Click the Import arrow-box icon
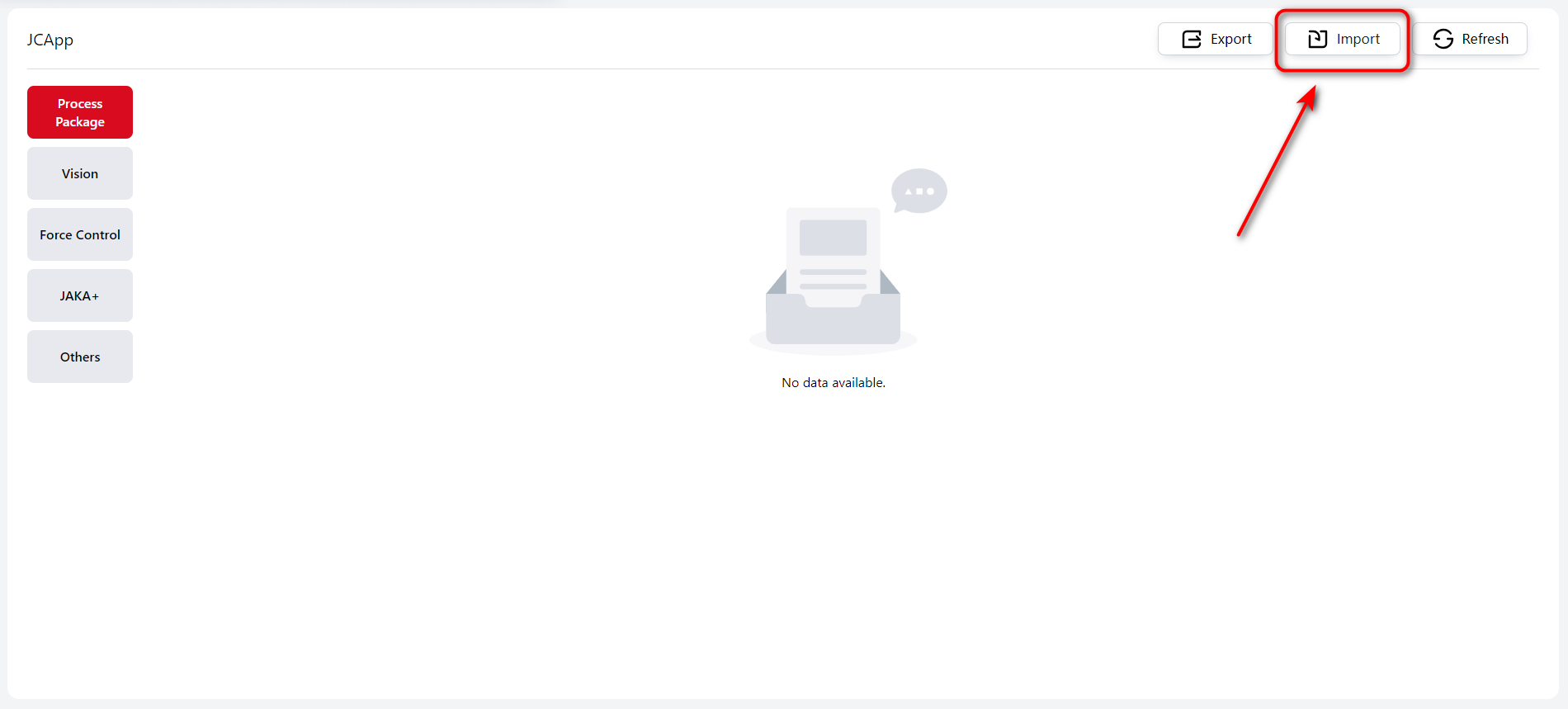The image size is (1568, 709). click(x=1318, y=39)
